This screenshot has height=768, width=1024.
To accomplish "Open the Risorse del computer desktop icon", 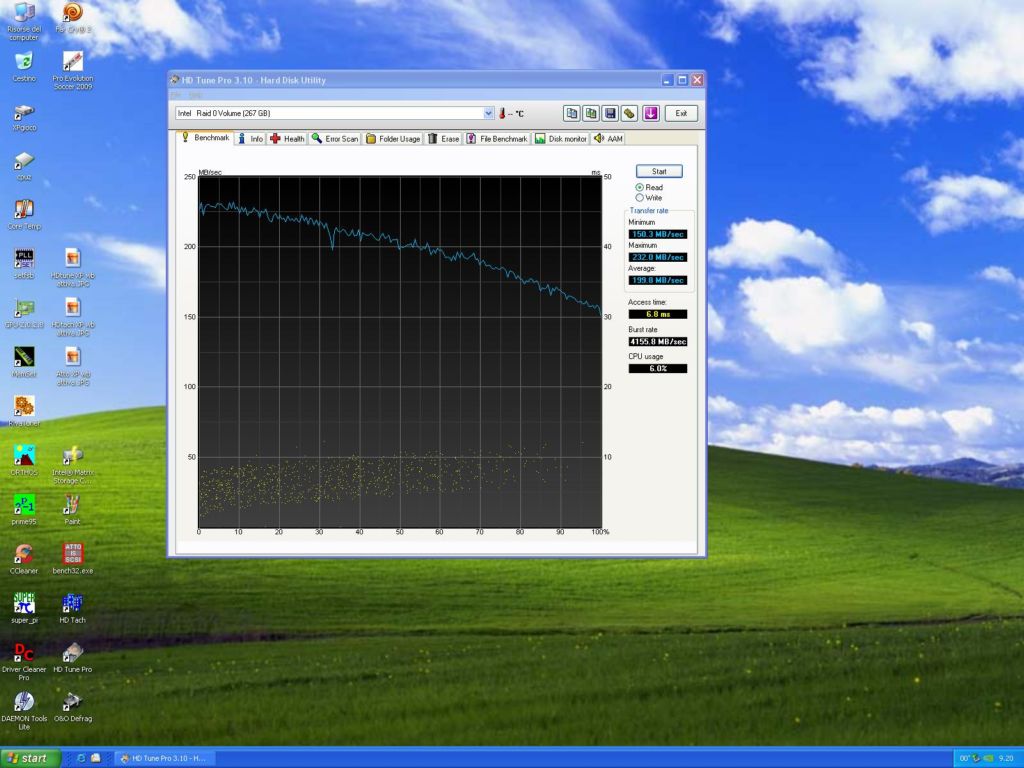I will 24,22.
